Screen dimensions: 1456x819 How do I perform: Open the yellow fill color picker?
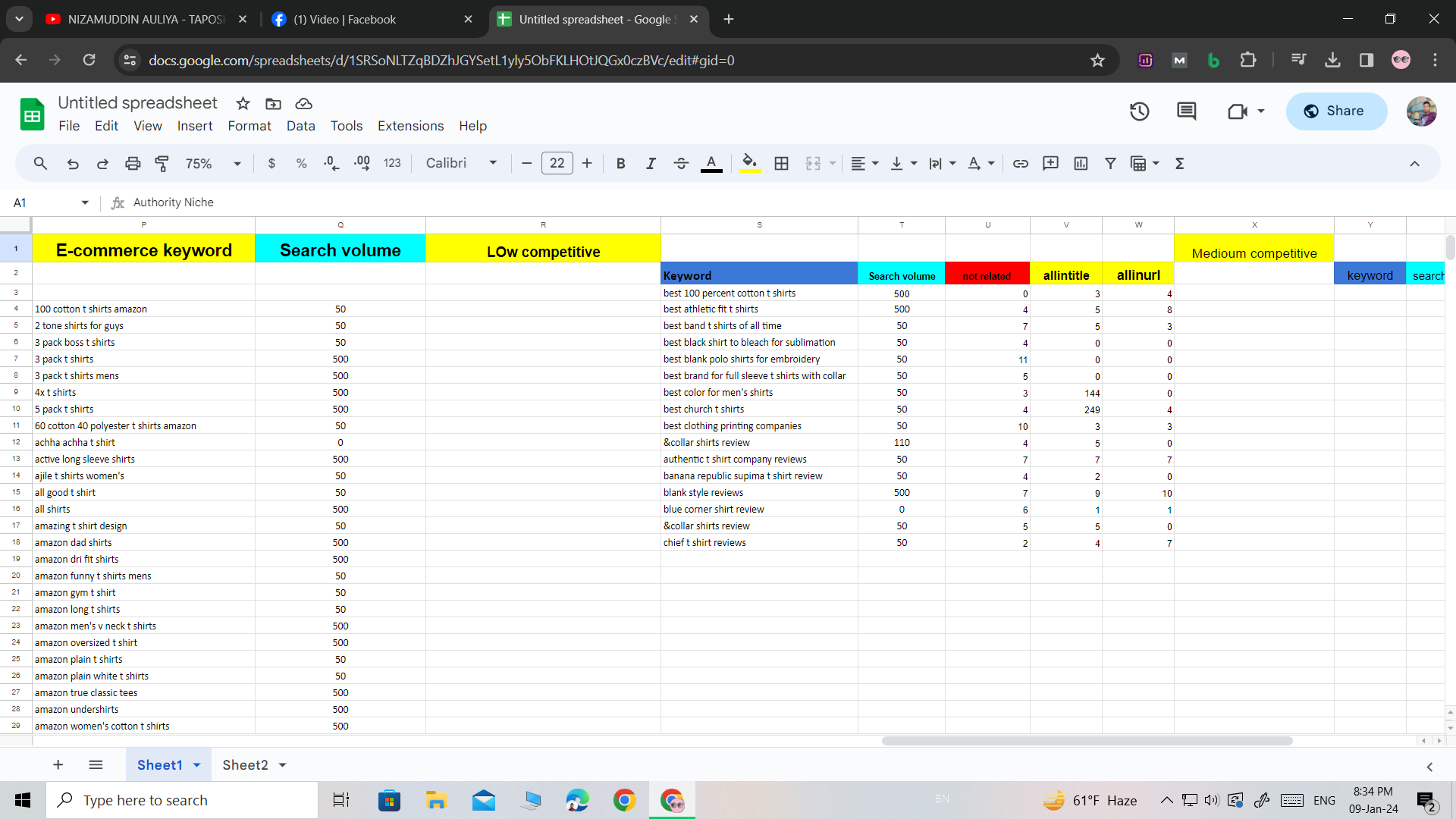pos(749,163)
